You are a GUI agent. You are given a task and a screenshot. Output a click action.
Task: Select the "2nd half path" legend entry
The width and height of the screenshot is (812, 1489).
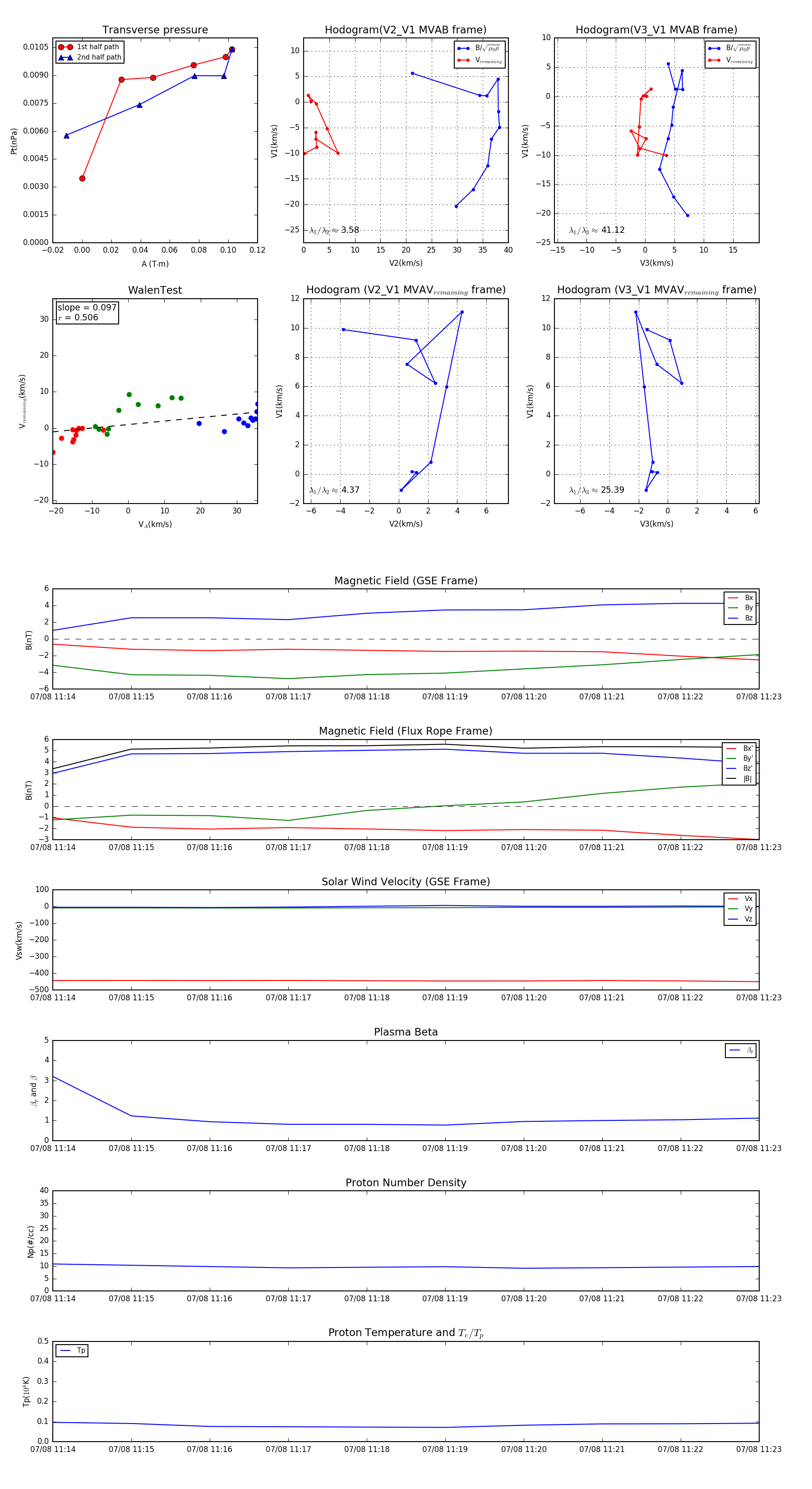tap(89, 57)
